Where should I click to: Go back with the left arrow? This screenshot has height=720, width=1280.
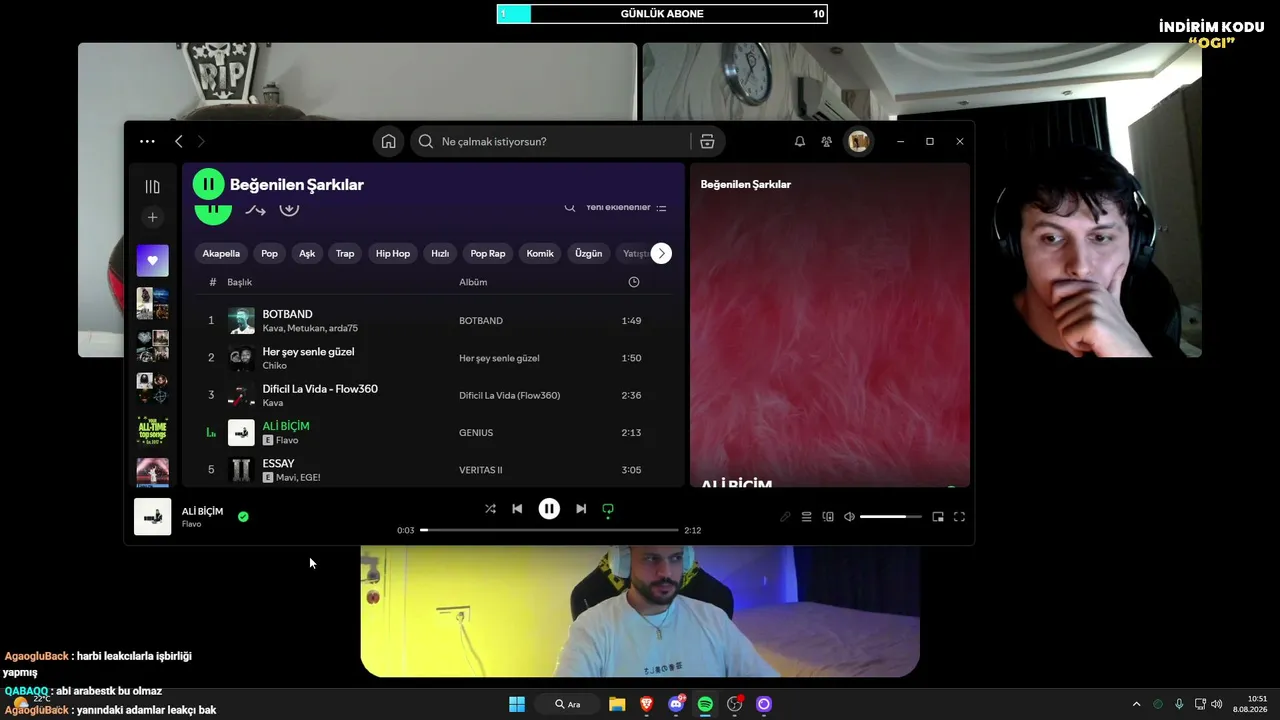tap(178, 141)
